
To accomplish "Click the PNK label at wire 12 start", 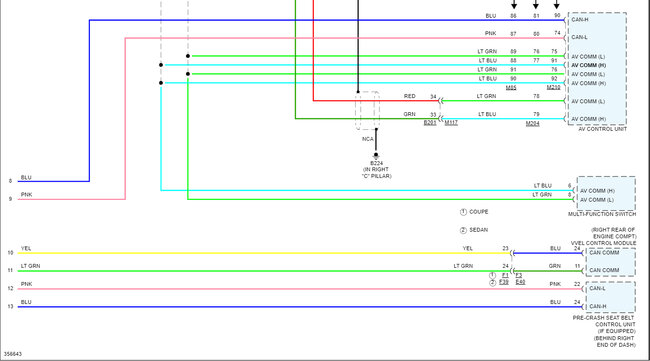I will tap(26, 284).
